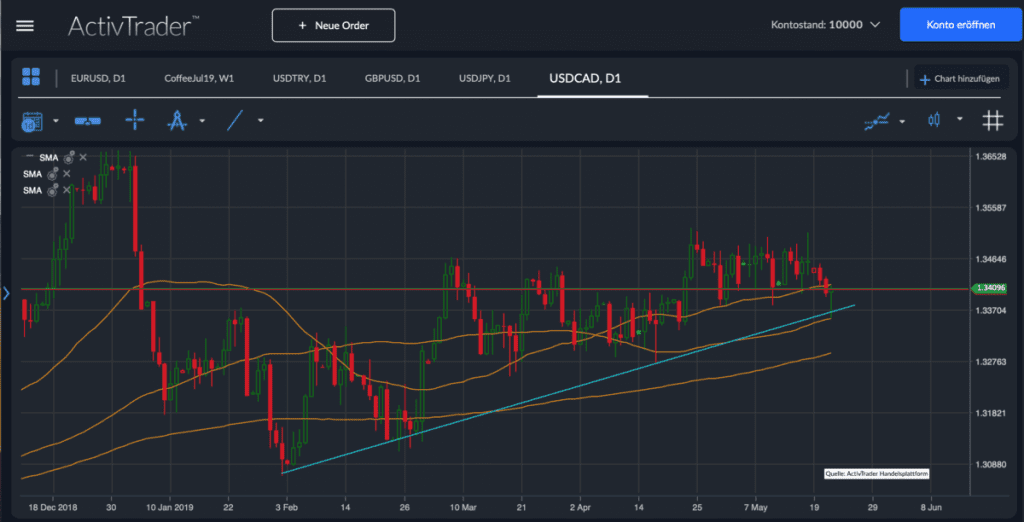The width and height of the screenshot is (1024, 522).
Task: Open settings gear of topmost SMA
Action: click(x=69, y=157)
